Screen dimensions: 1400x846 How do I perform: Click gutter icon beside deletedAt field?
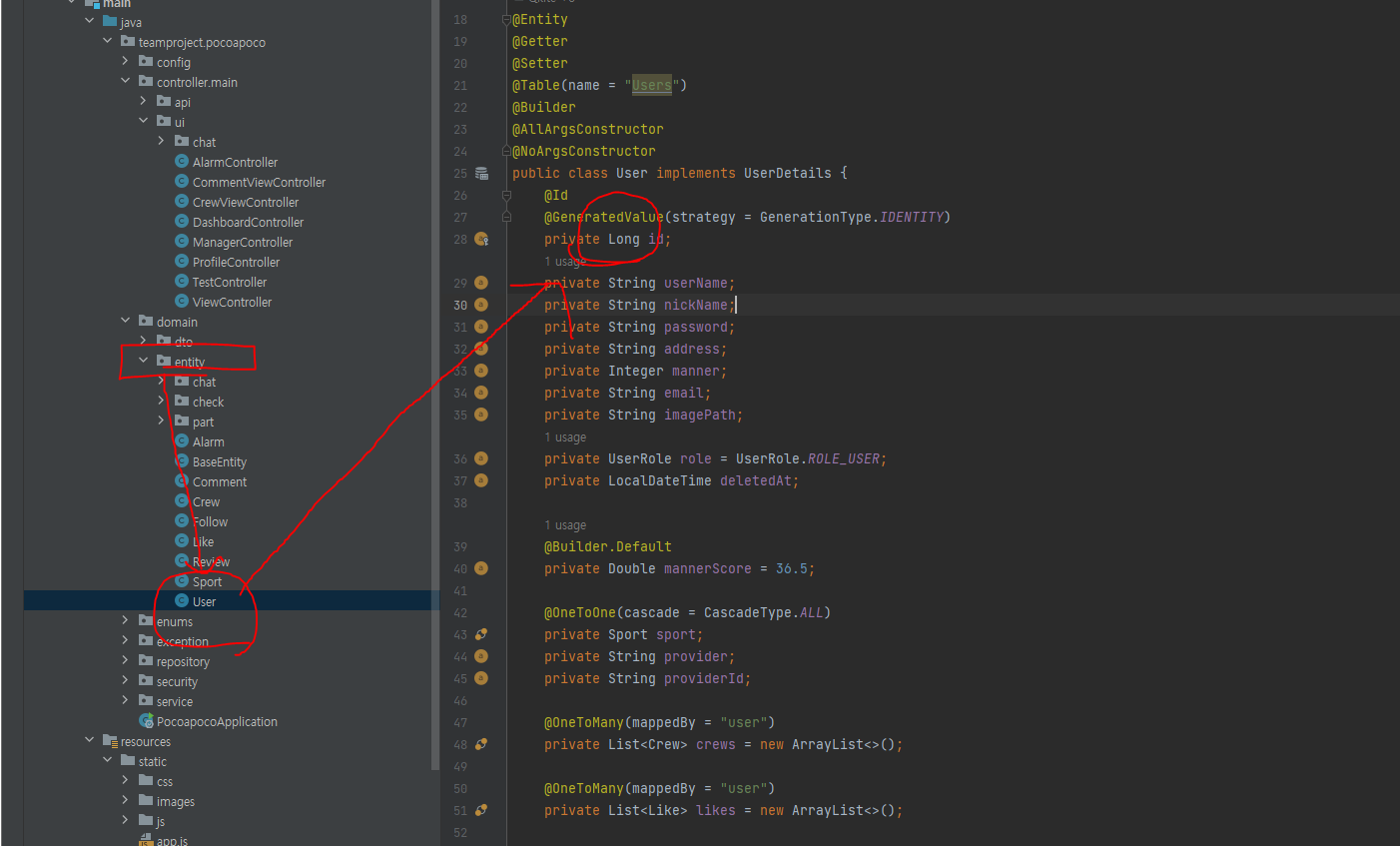click(481, 480)
